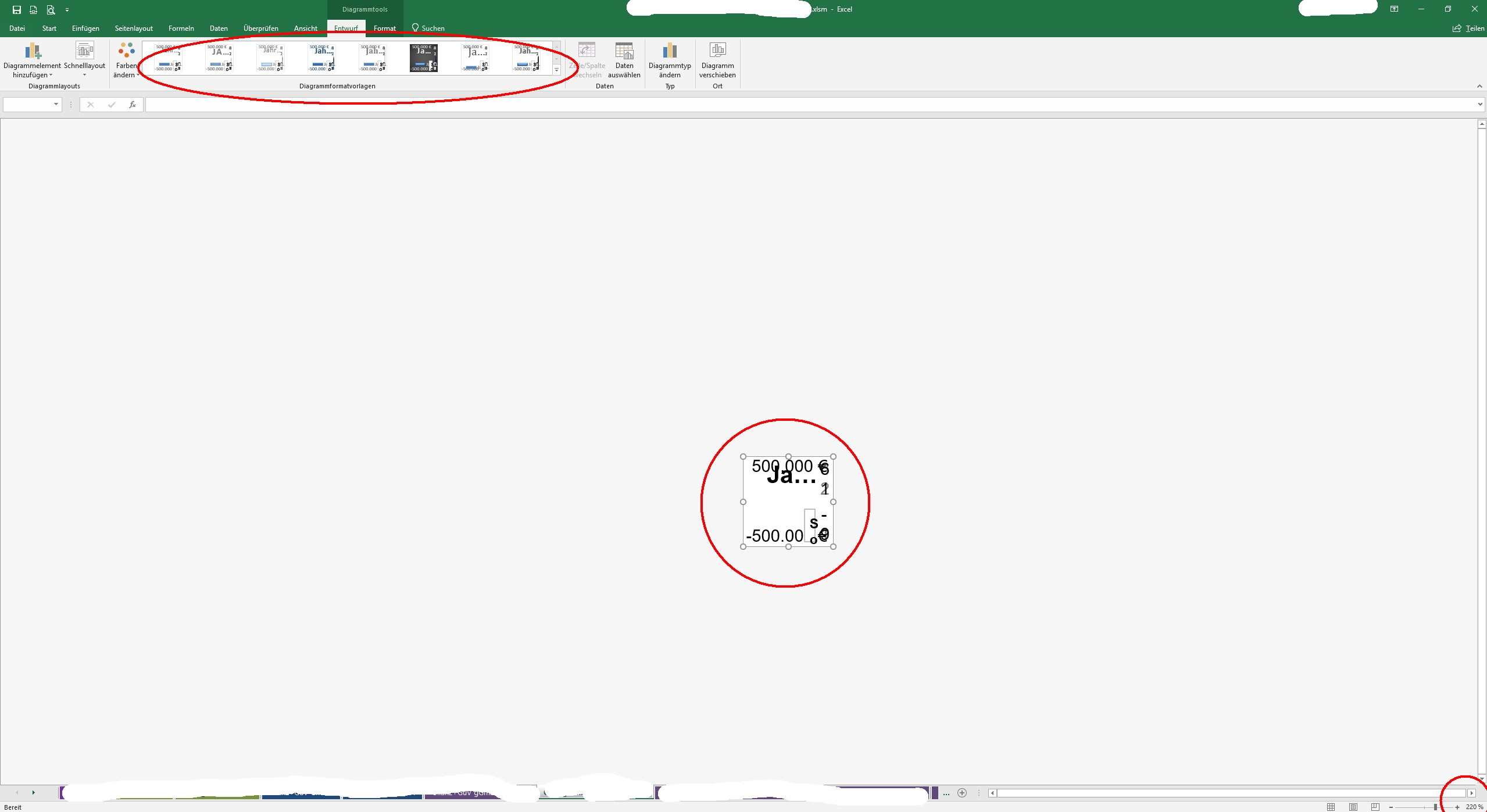Click Farben ändern color palette icon
Image resolution: width=1487 pixels, height=812 pixels.
[x=126, y=51]
